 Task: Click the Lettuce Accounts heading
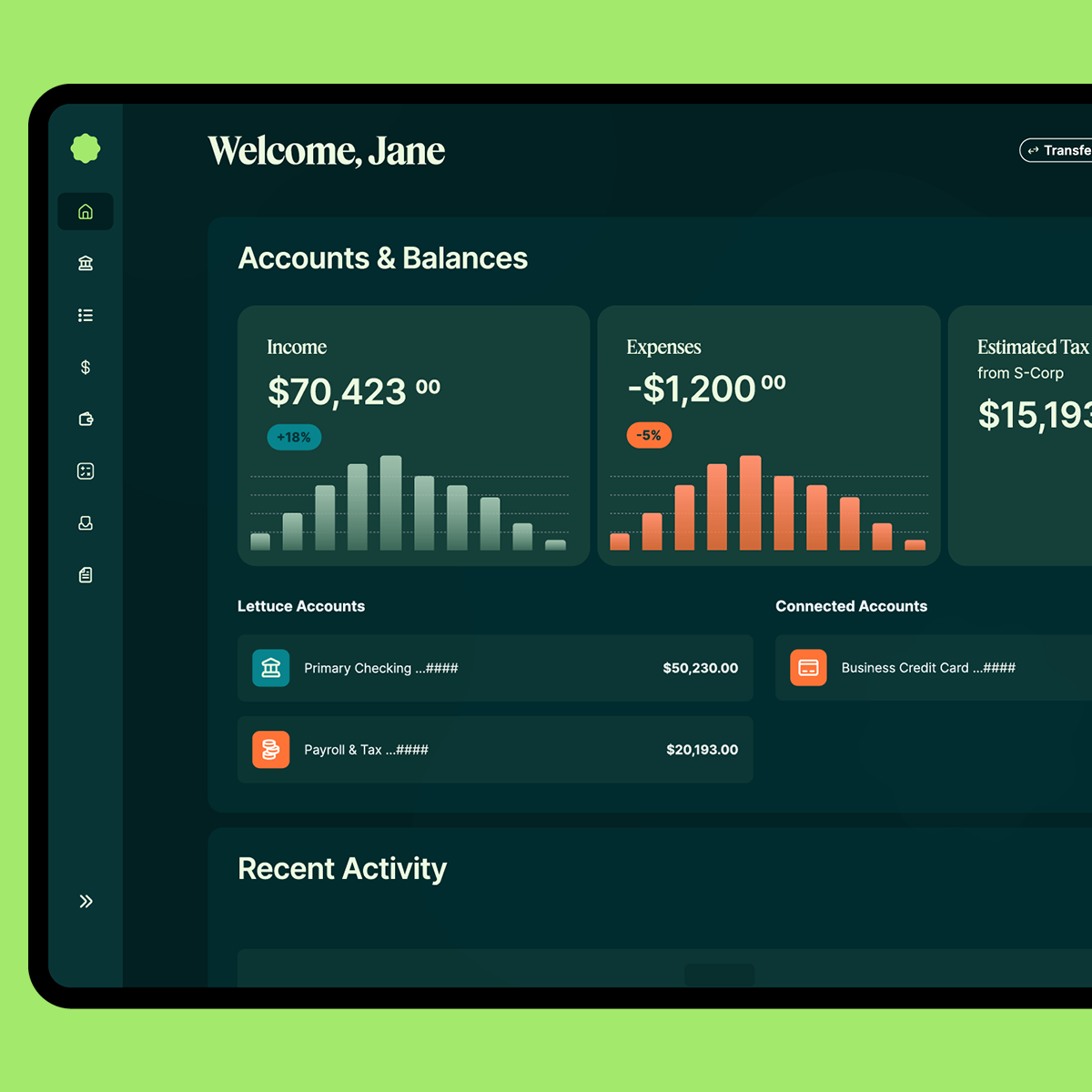tap(301, 606)
